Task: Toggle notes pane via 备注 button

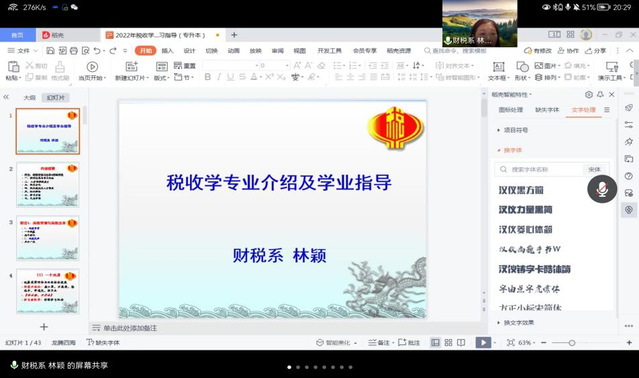Action: click(379, 343)
